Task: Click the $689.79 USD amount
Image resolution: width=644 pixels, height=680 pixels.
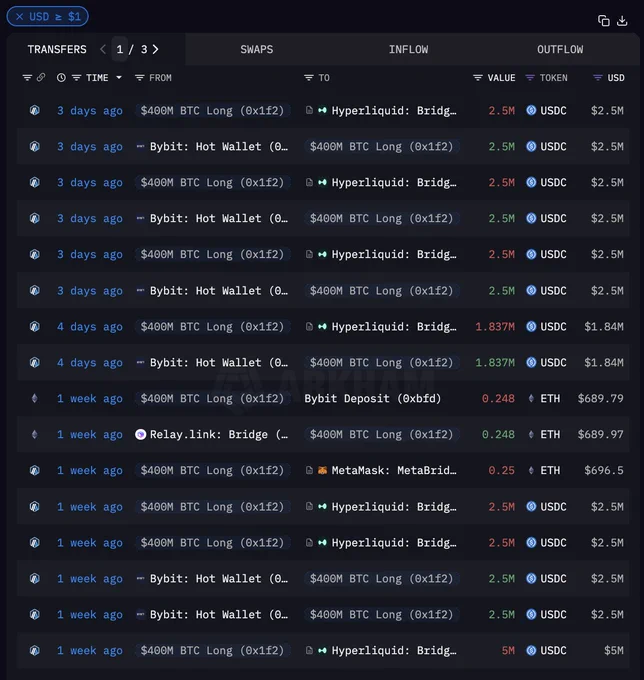Action: 600,399
